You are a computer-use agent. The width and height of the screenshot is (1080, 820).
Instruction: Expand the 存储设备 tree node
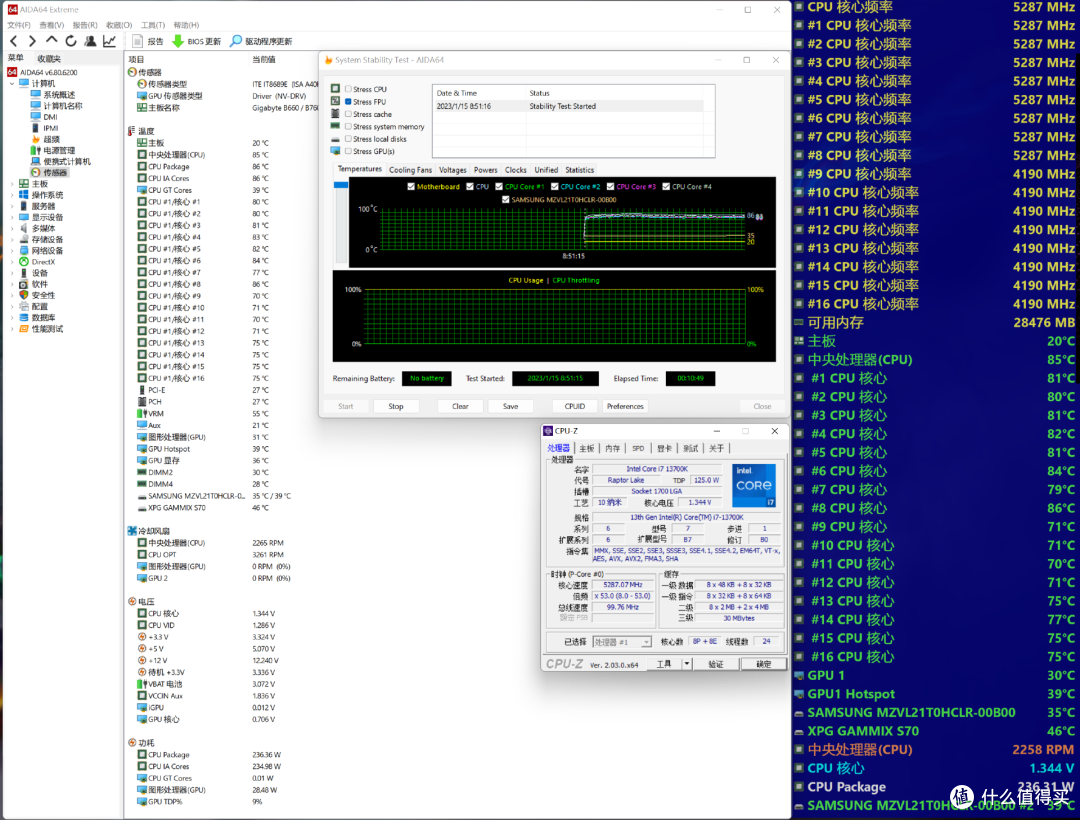point(12,239)
